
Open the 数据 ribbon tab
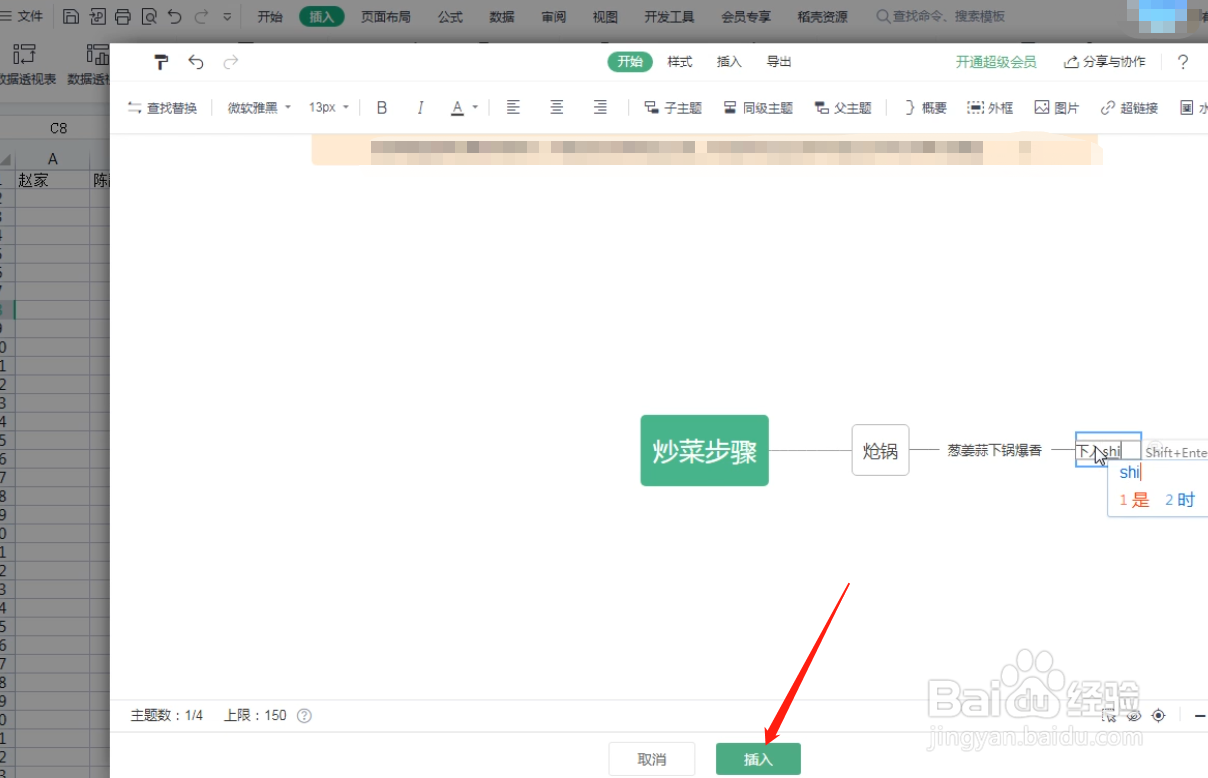502,15
